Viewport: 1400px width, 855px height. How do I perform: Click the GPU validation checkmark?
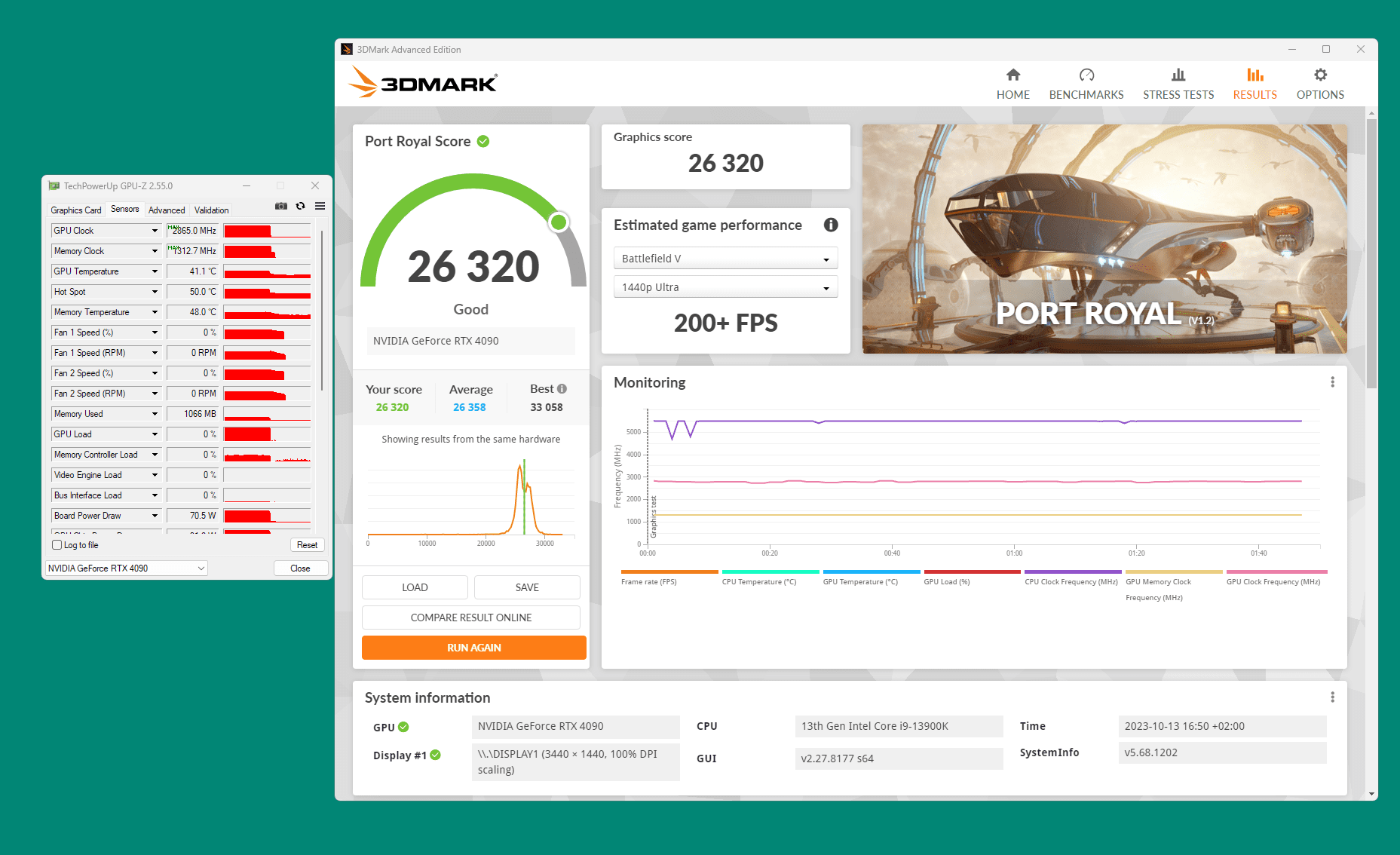[403, 727]
